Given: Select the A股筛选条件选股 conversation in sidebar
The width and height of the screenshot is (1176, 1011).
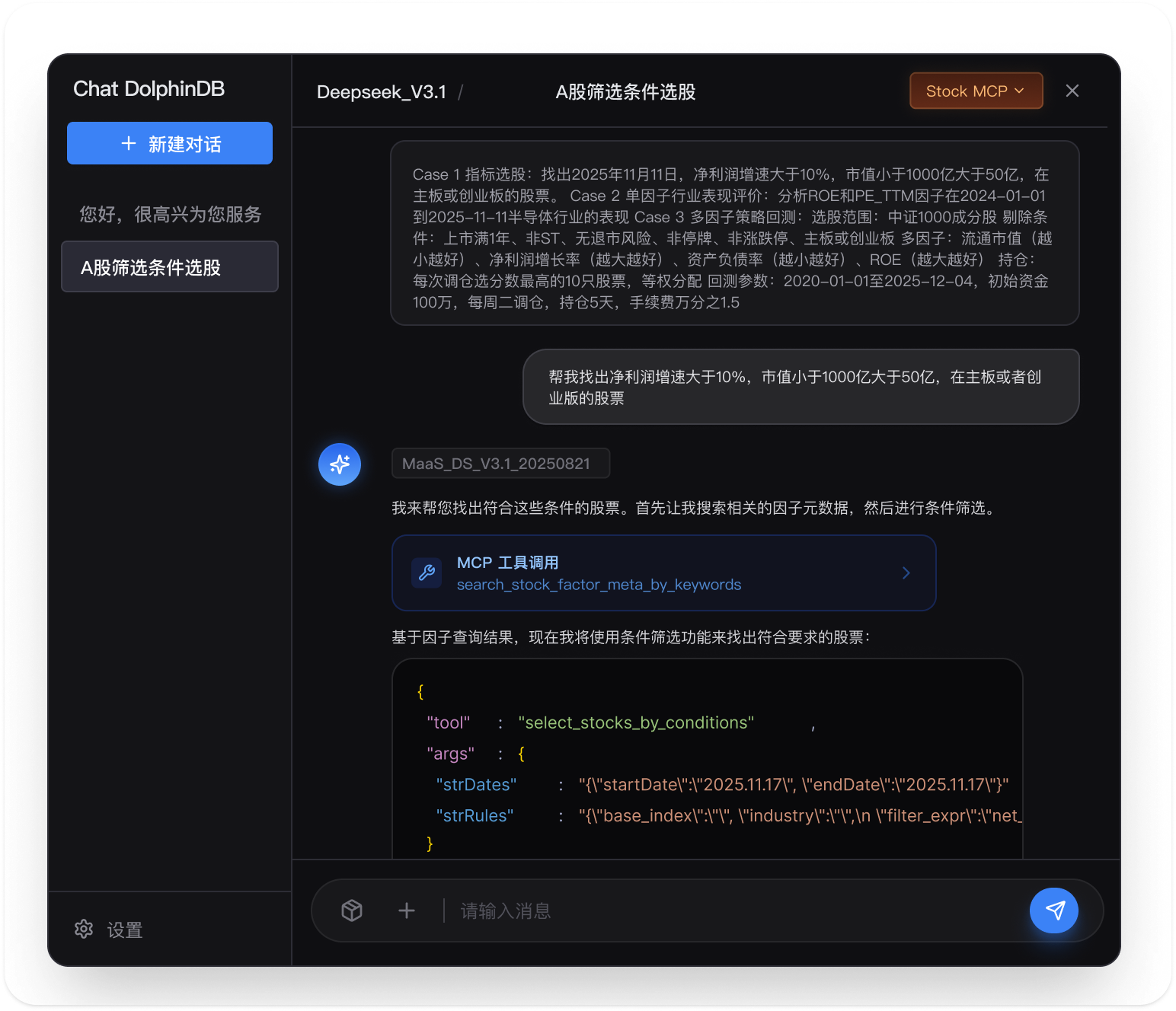Looking at the screenshot, I should [169, 266].
